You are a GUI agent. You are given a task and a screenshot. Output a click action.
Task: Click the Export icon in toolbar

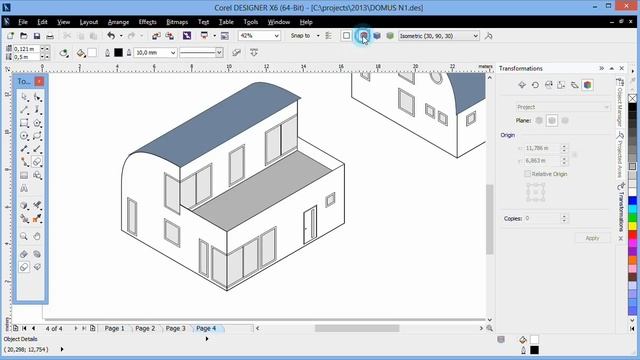[170, 36]
